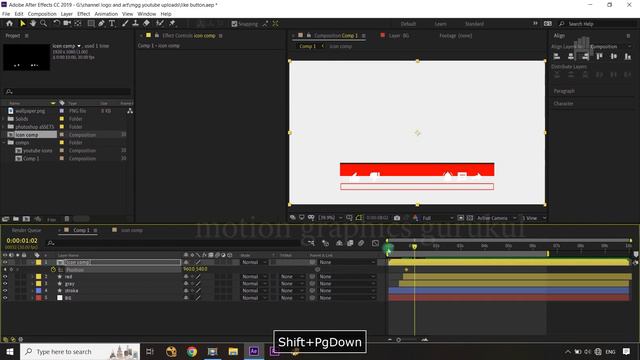Click align bottom edges icon
The height and width of the screenshot is (360, 640).
(628, 56)
